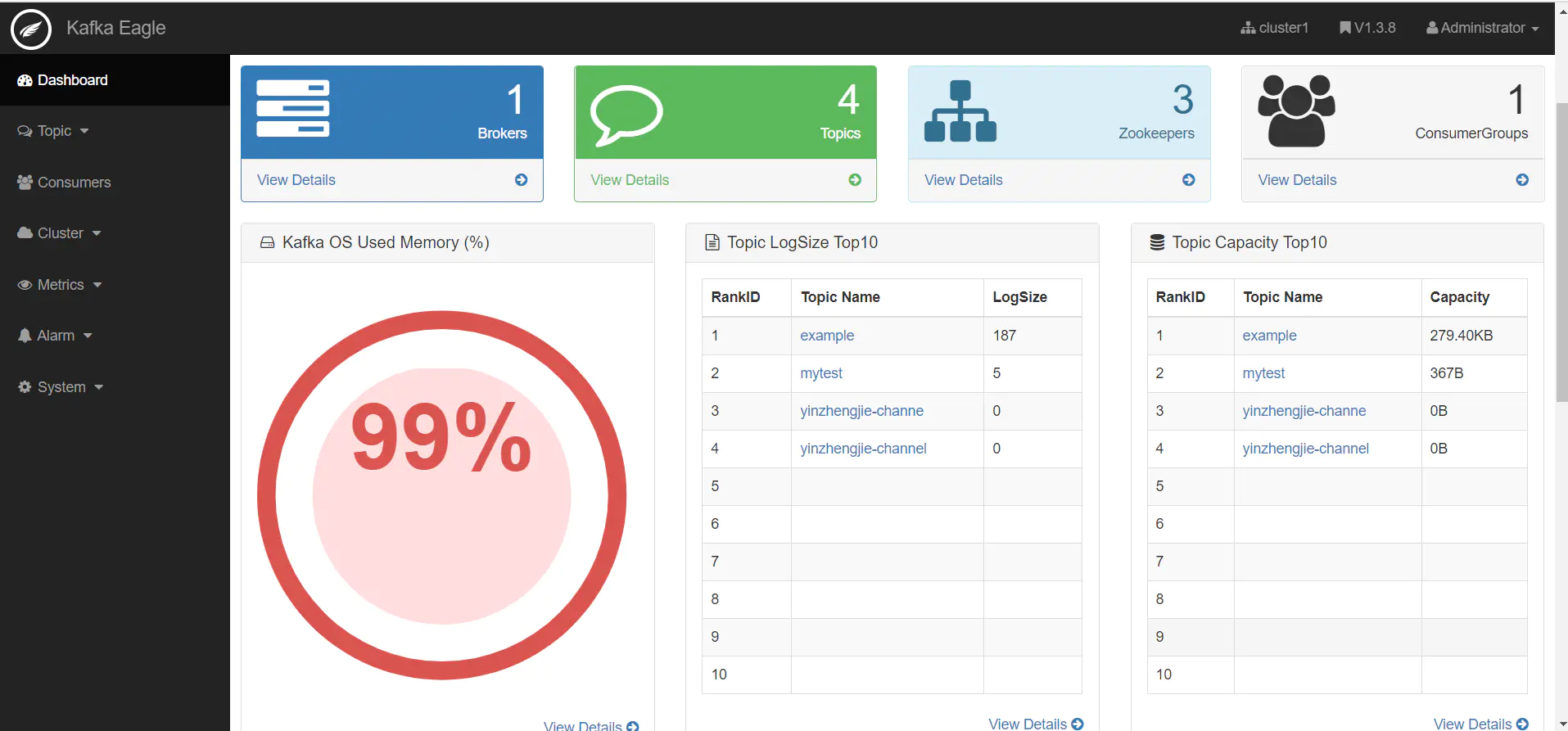
Task: Expand the Alarm sidebar menu
Action: point(56,336)
